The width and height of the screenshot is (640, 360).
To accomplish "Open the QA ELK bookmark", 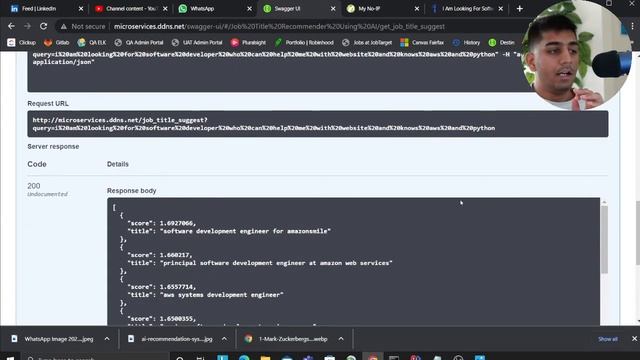I will point(92,42).
